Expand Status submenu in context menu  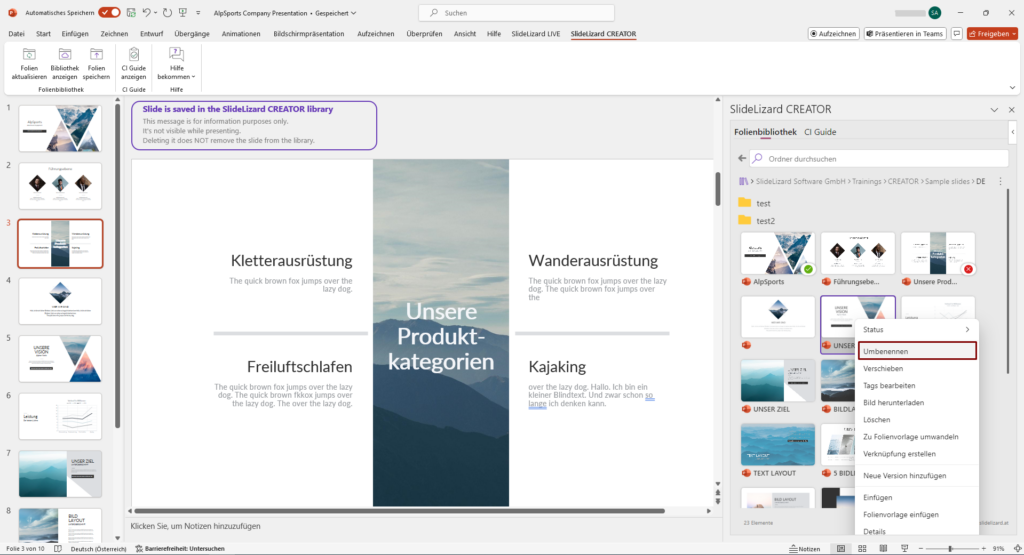coord(916,330)
